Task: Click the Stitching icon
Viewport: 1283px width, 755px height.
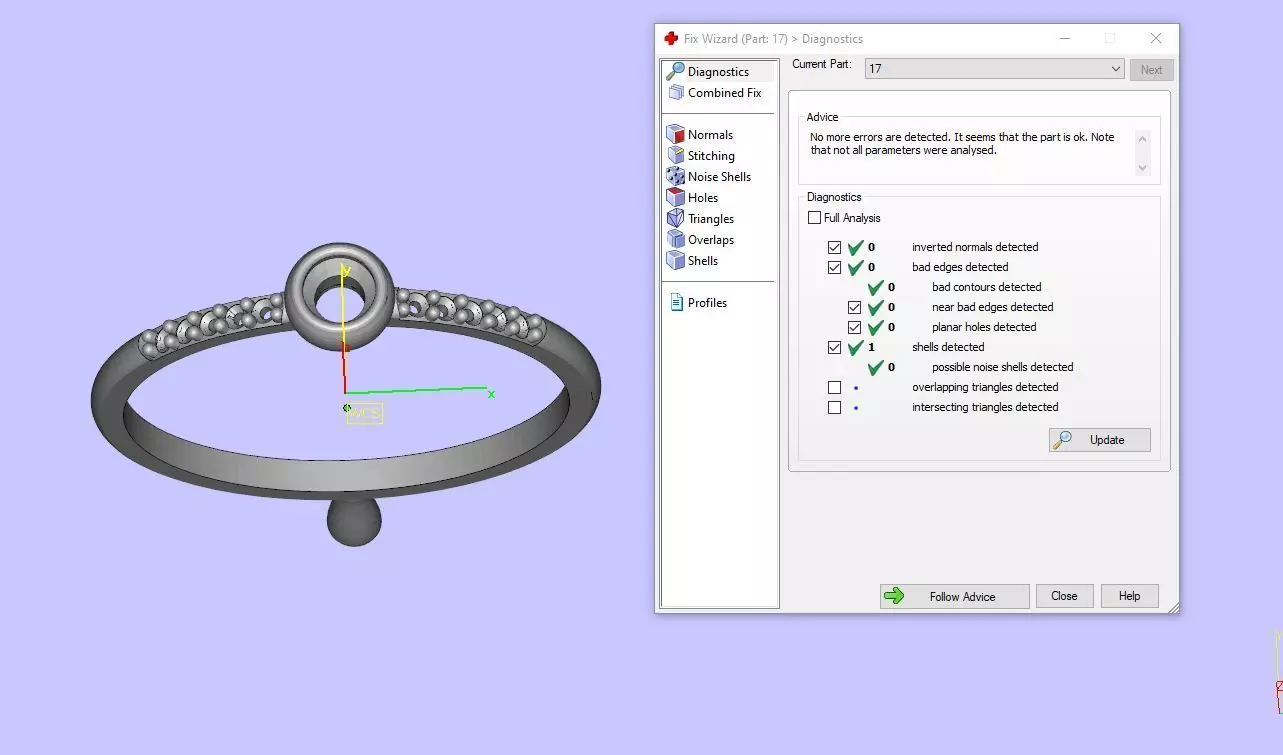Action: click(x=675, y=156)
